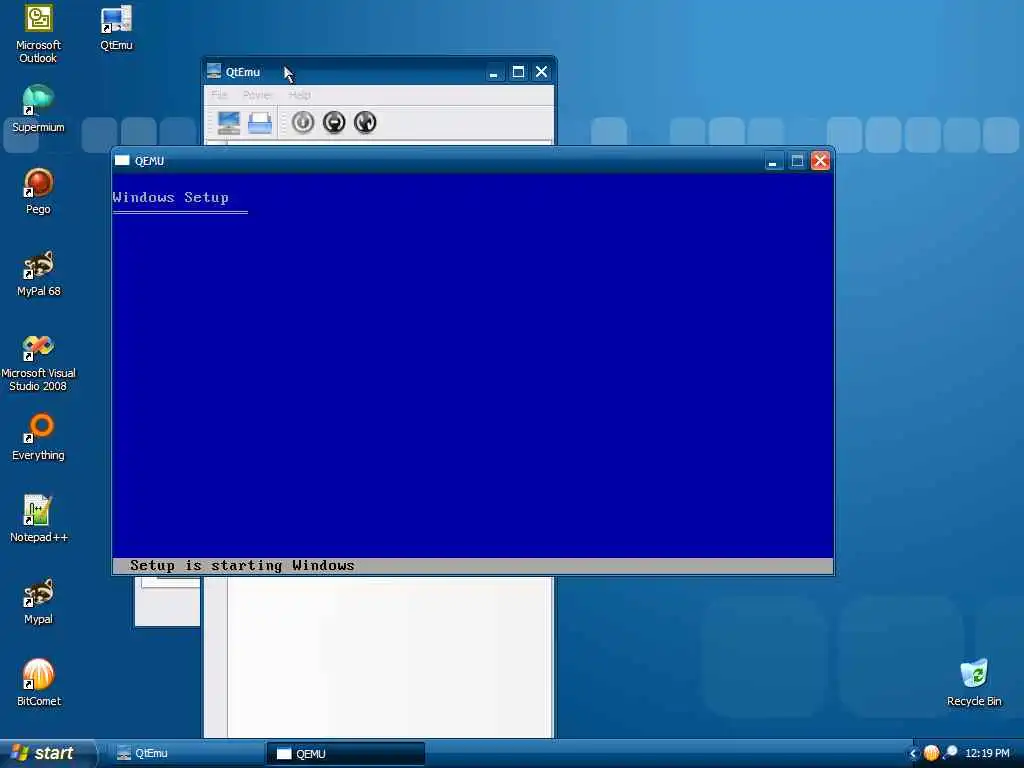The height and width of the screenshot is (768, 1024).
Task: Select the Microsoft Visual Studio 2008 icon
Action: point(38,362)
